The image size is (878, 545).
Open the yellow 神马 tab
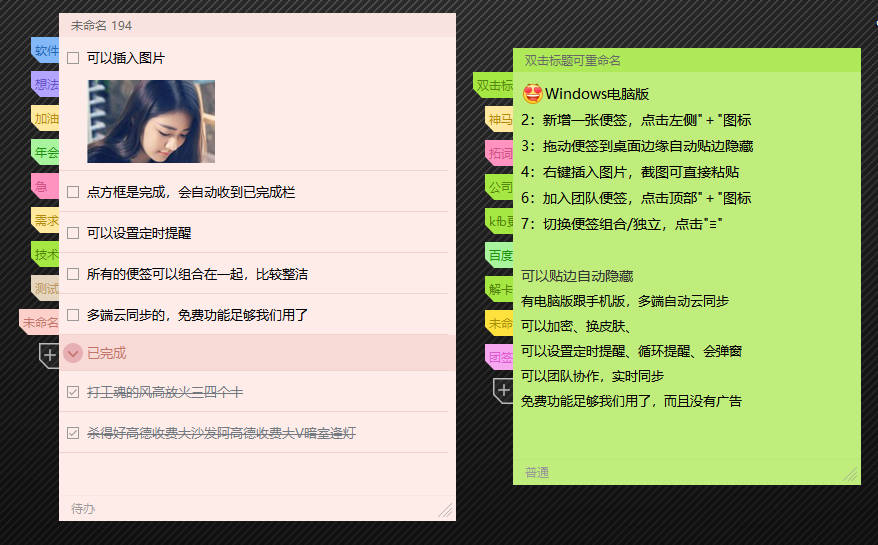[x=499, y=119]
